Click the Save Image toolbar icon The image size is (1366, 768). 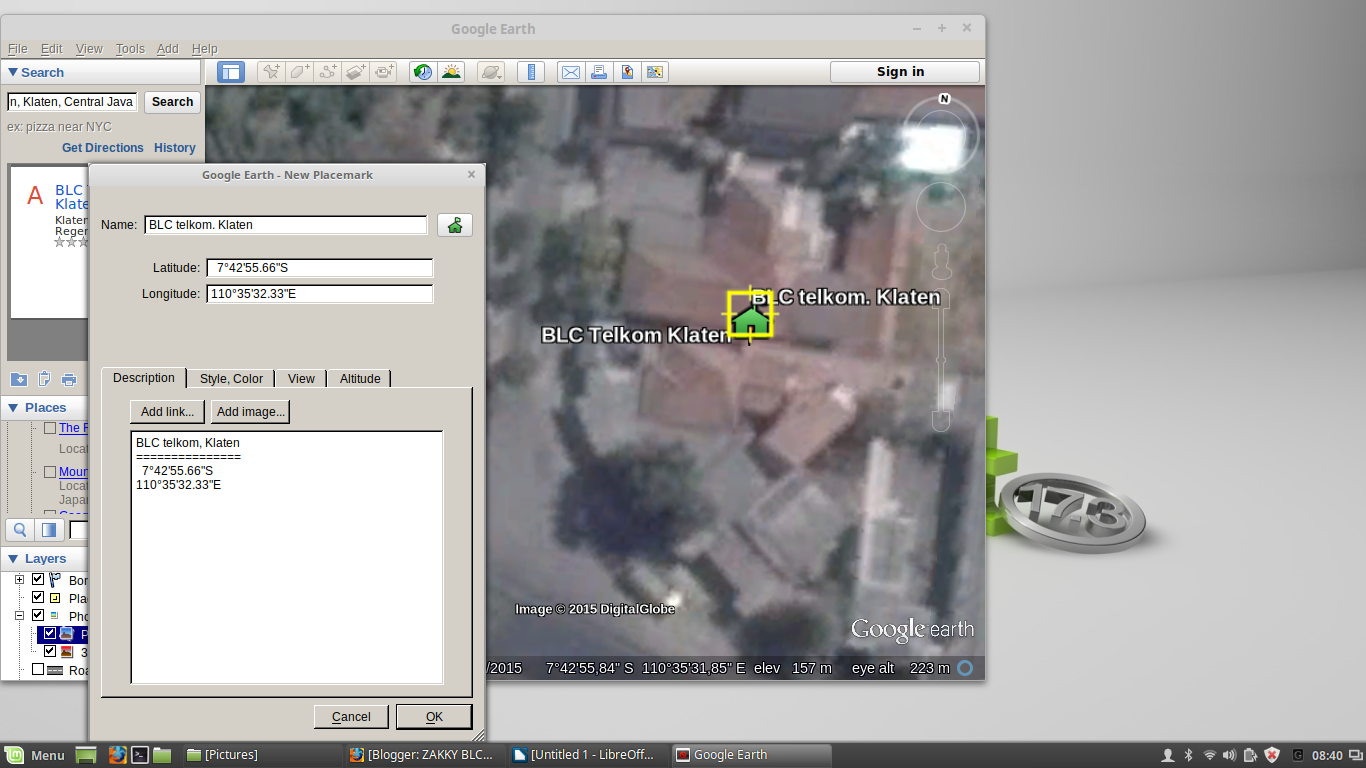click(627, 72)
